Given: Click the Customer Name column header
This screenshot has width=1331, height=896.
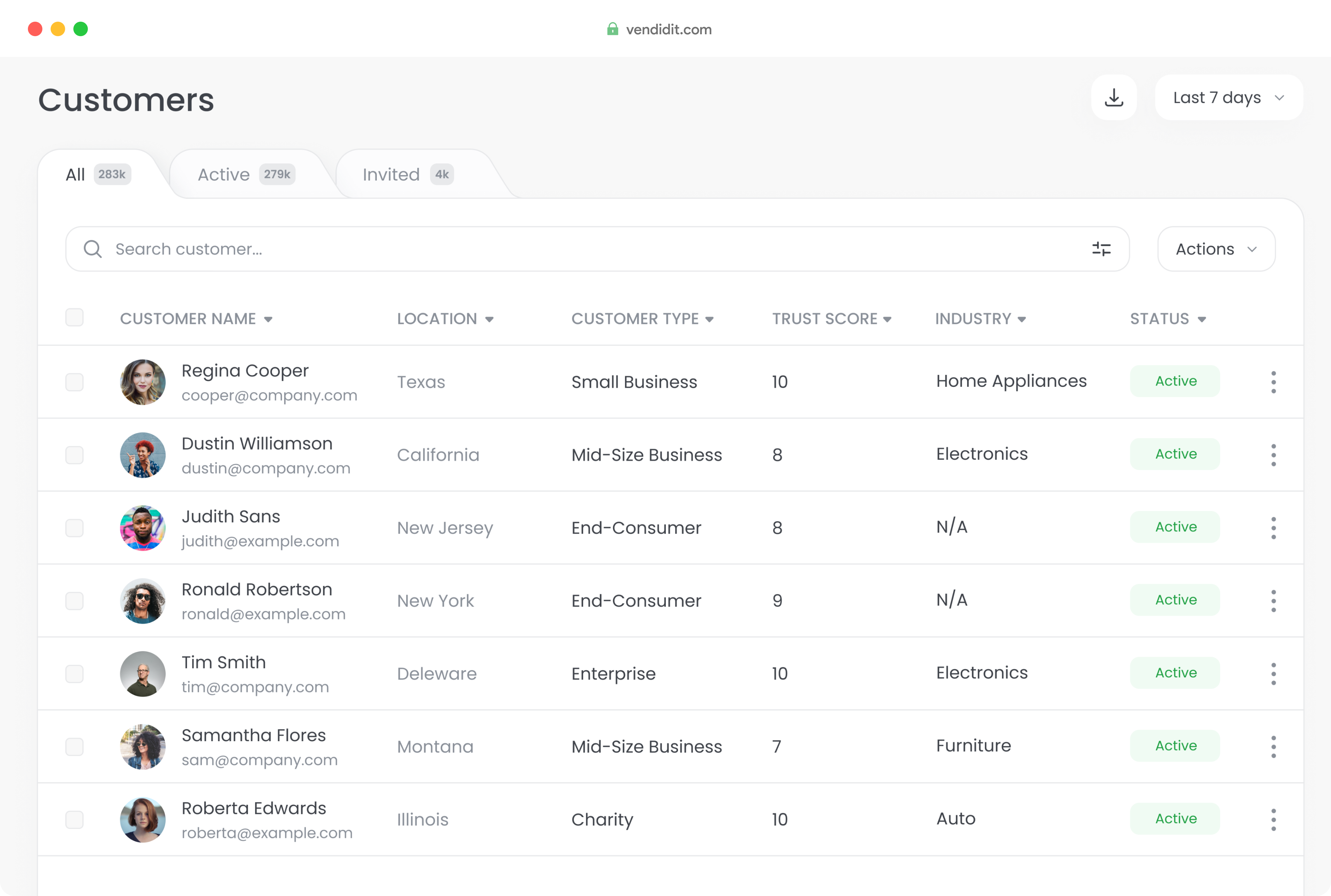Looking at the screenshot, I should tap(188, 319).
